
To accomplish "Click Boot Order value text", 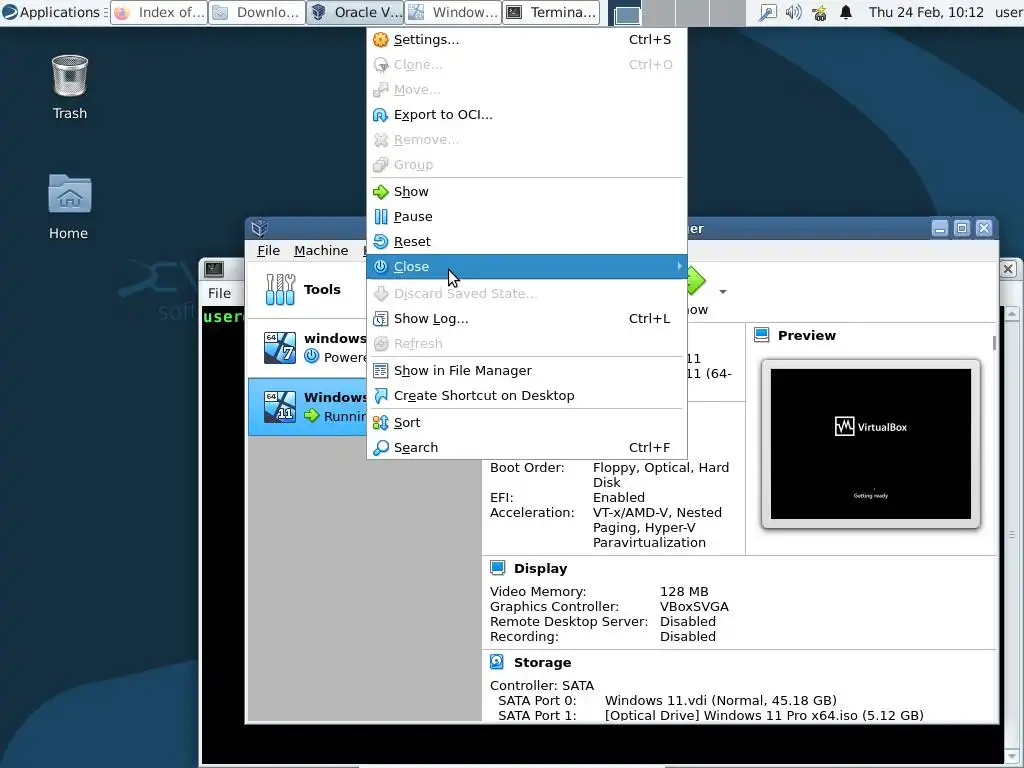I will (661, 475).
